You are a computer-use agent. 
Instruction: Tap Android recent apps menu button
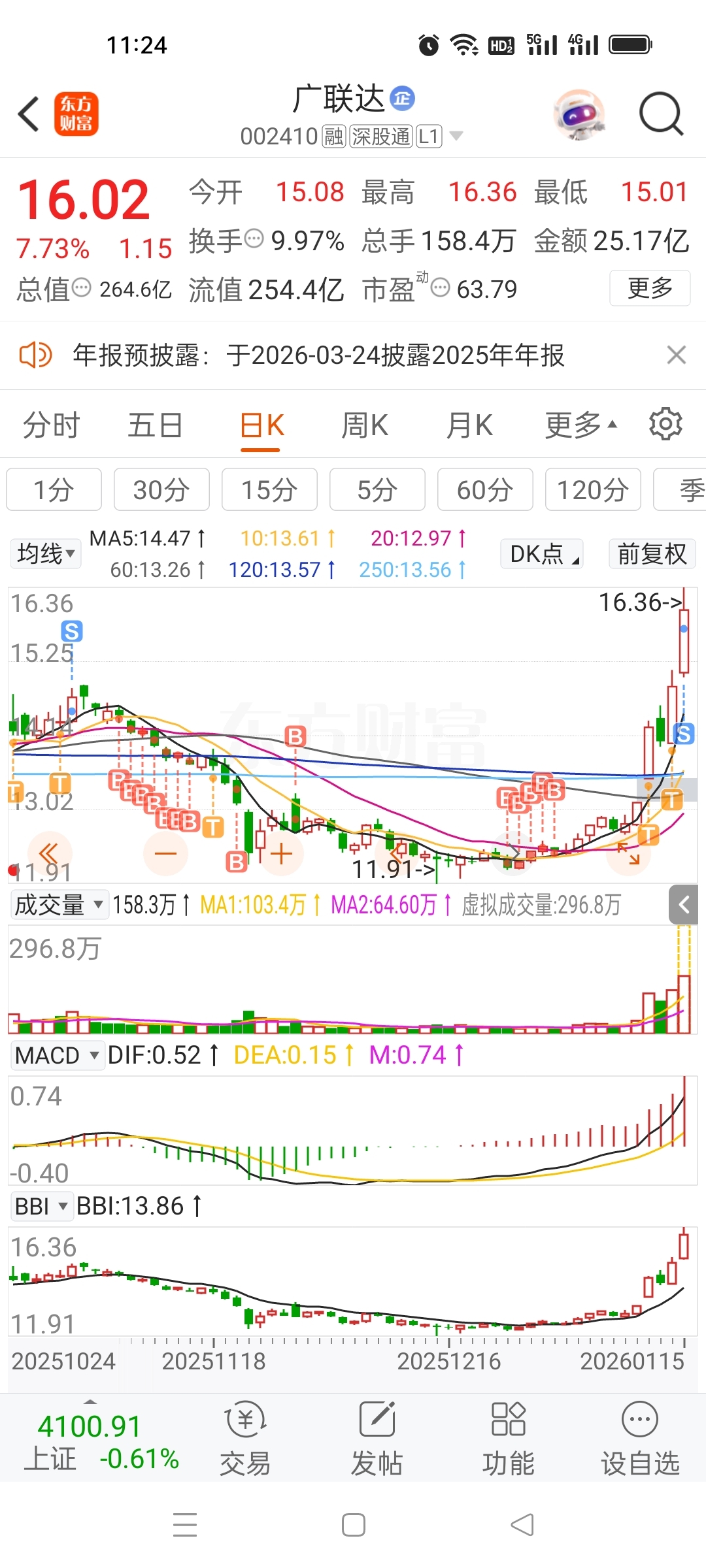(x=185, y=1525)
